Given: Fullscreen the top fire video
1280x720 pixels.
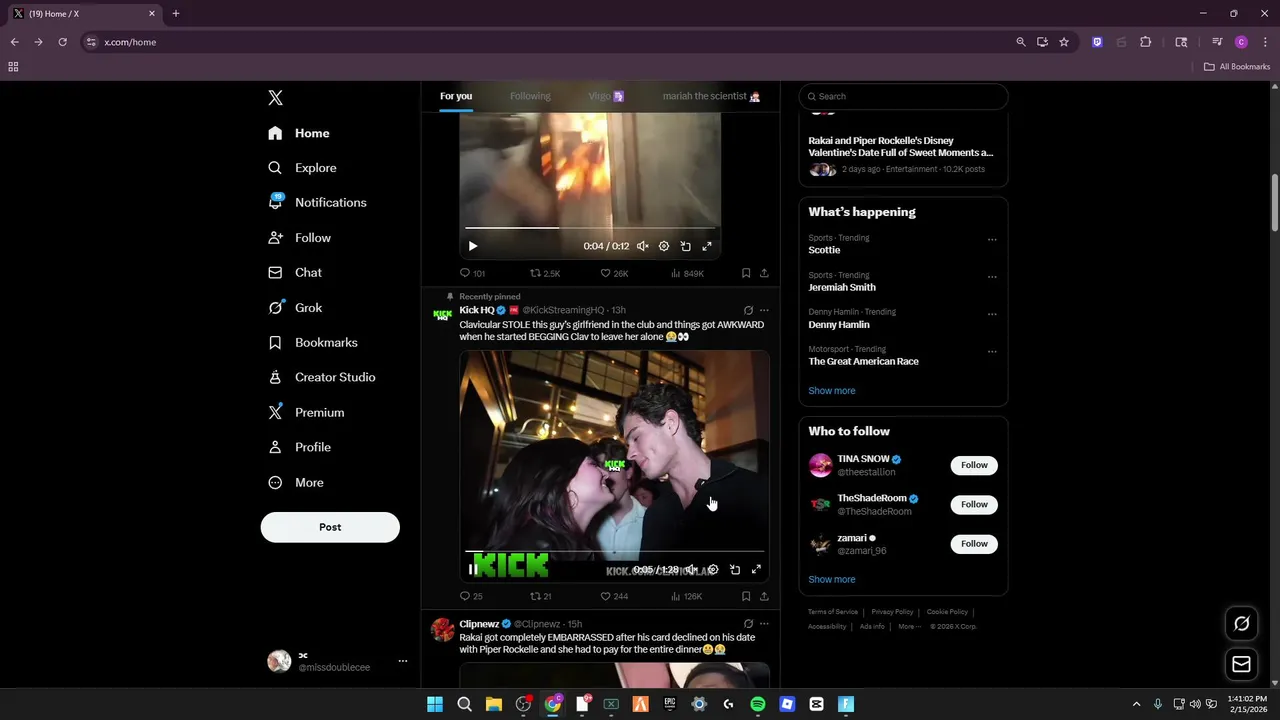Looking at the screenshot, I should point(707,246).
